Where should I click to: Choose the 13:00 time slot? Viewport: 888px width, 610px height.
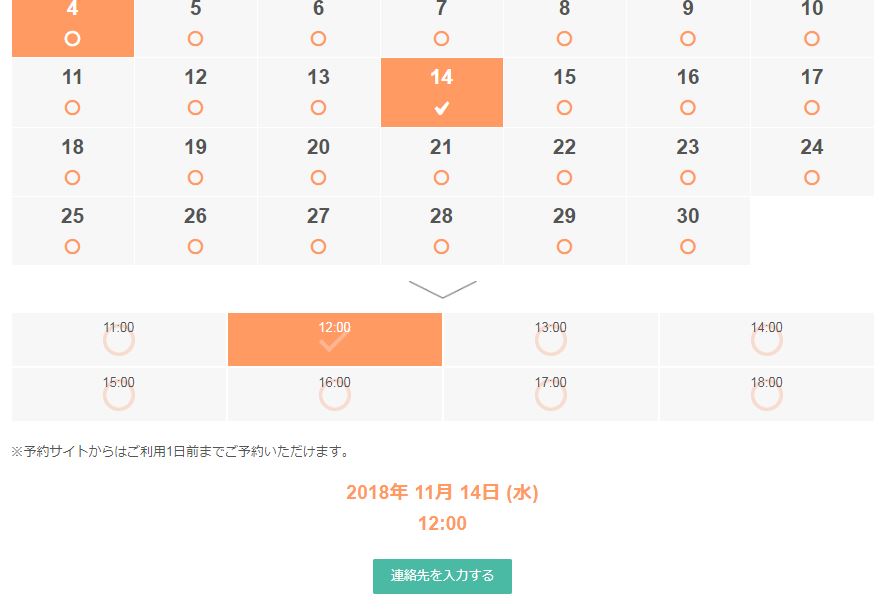(x=550, y=339)
